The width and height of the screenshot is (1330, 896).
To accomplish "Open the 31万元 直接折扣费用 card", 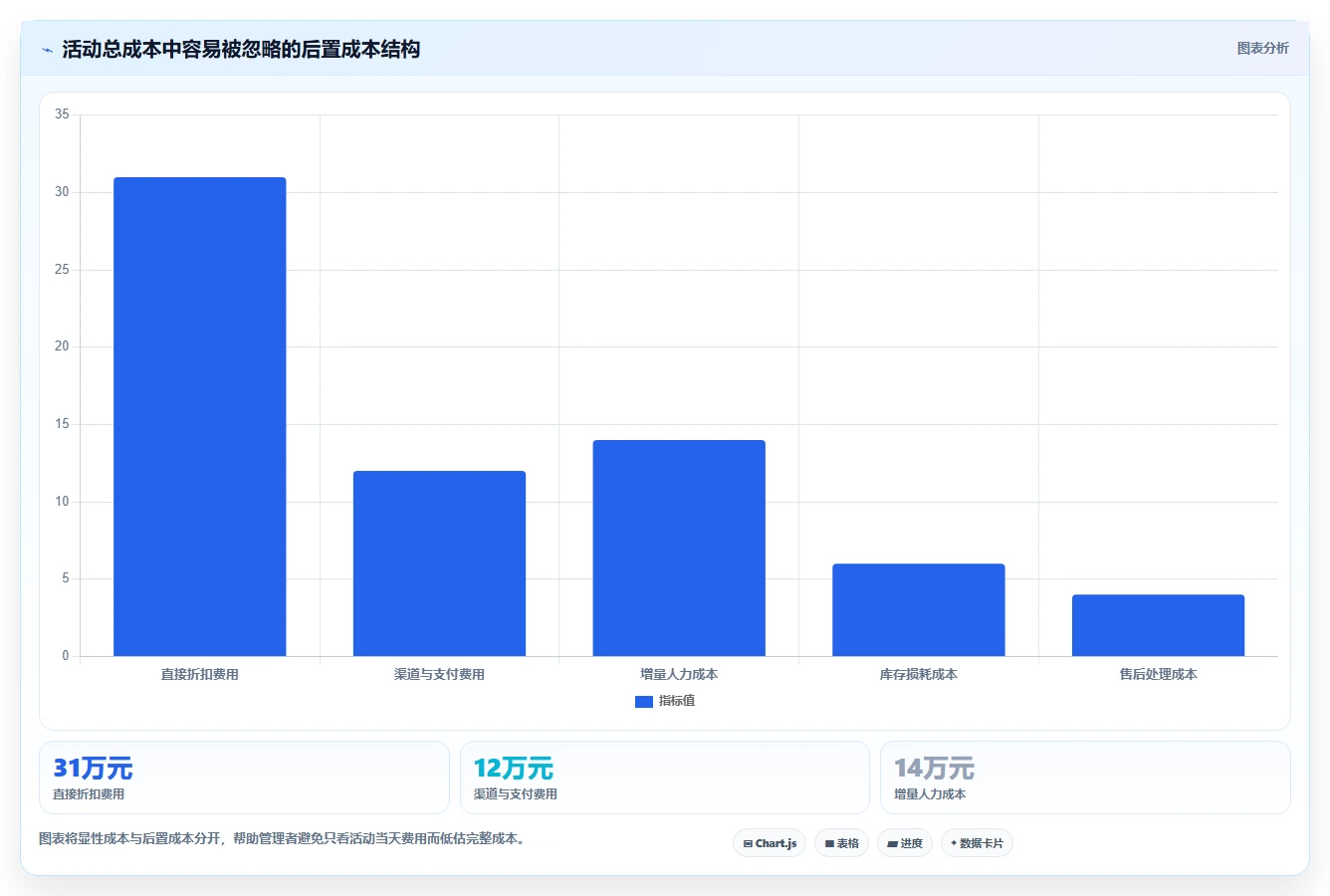I will (x=244, y=778).
